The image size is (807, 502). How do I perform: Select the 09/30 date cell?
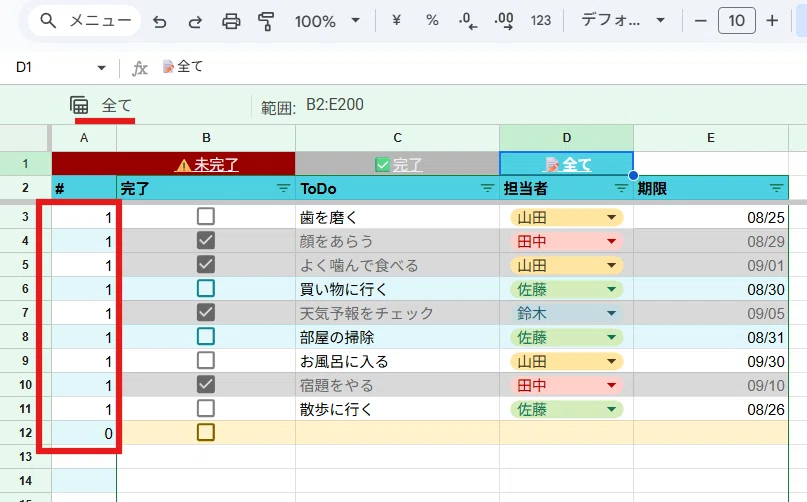(x=711, y=361)
